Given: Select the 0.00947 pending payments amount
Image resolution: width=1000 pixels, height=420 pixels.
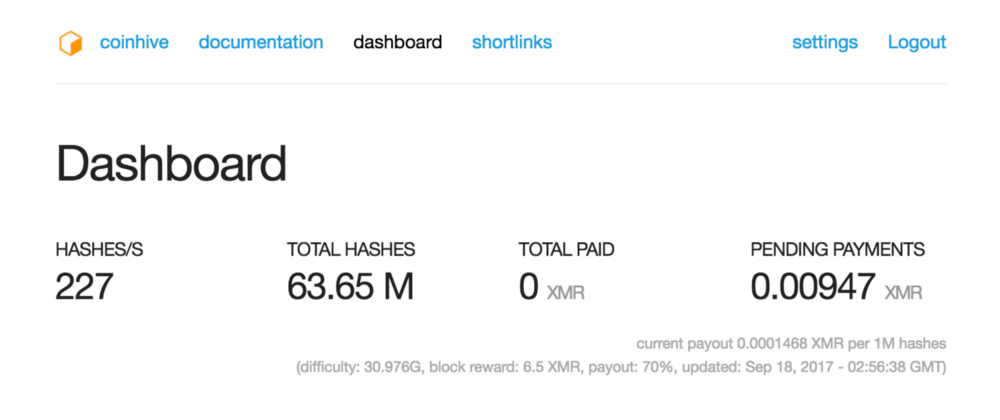Looking at the screenshot, I should point(813,288).
